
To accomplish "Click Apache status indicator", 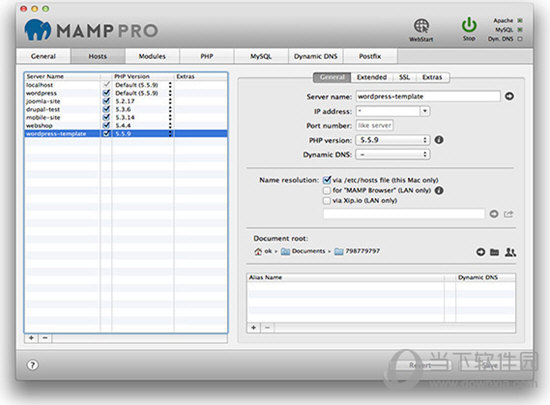I will coord(520,21).
